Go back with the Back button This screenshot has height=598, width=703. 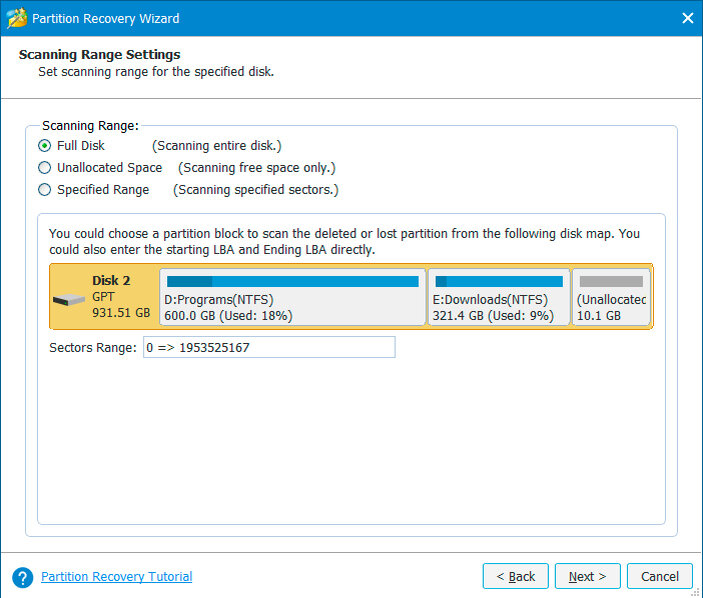point(516,576)
